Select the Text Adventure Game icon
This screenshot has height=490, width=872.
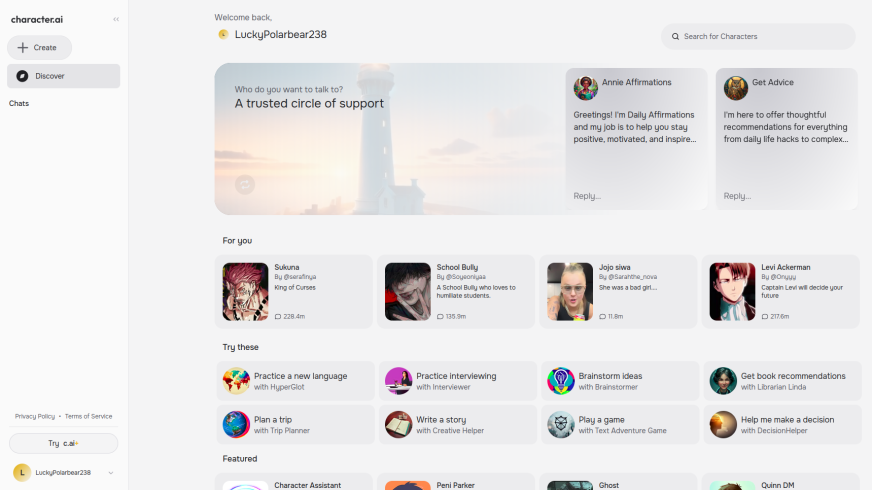560,425
